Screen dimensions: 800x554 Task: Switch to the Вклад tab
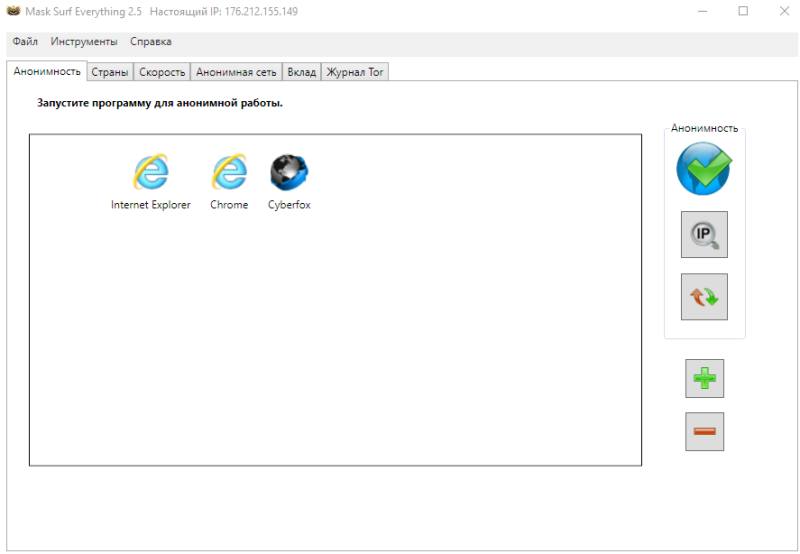301,72
